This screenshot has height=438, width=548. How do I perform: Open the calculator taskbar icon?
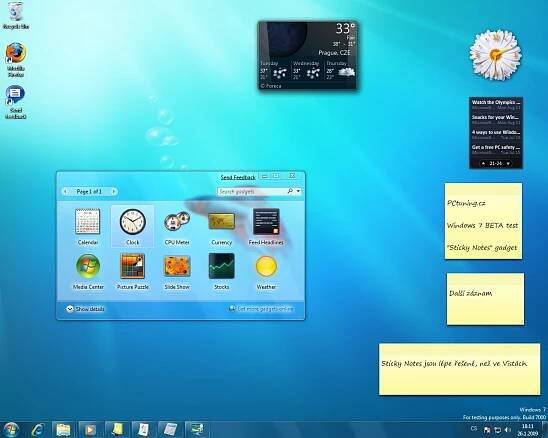170,430
